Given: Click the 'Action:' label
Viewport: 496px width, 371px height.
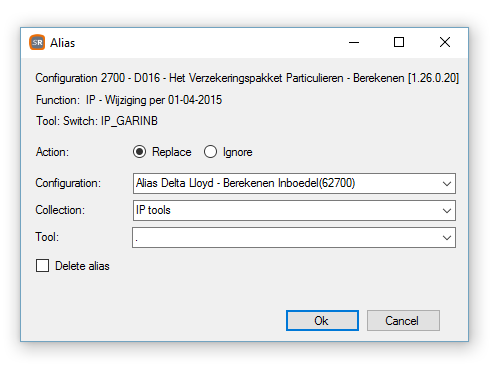Looking at the screenshot, I should 52,152.
